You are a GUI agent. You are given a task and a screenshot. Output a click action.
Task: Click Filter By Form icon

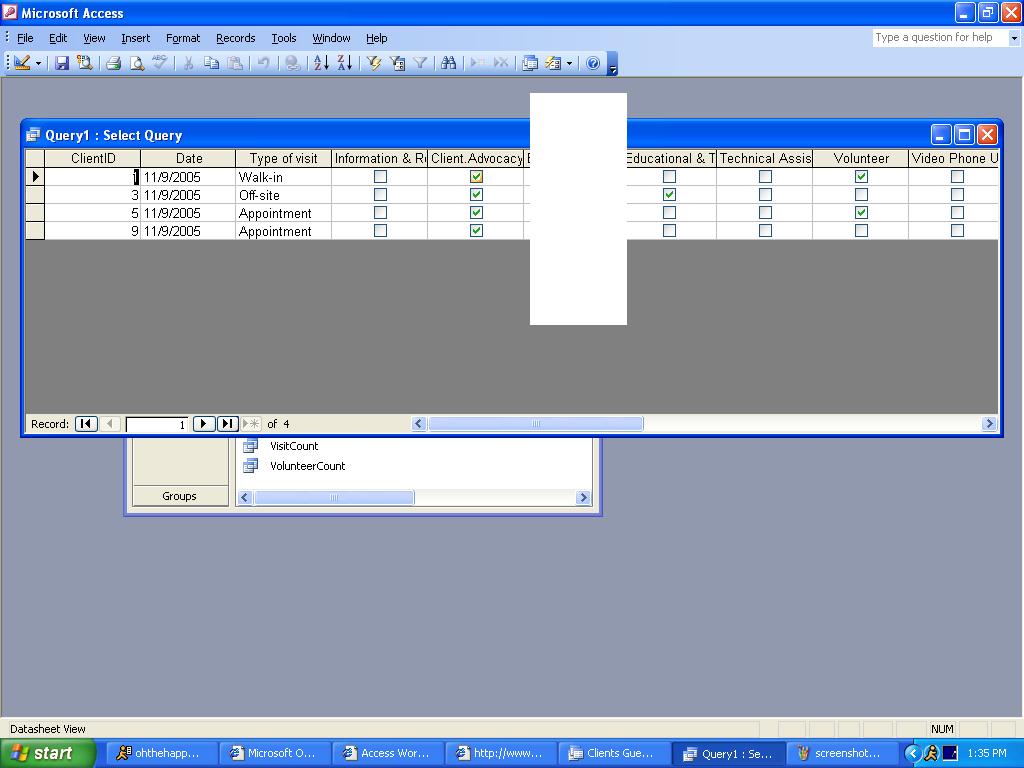pos(397,63)
